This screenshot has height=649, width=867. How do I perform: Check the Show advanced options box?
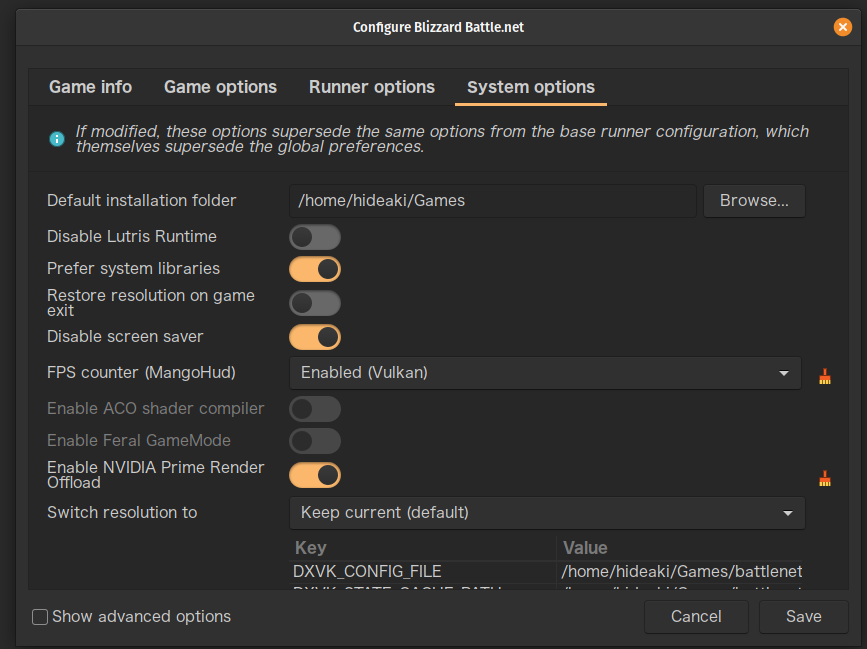tap(40, 617)
